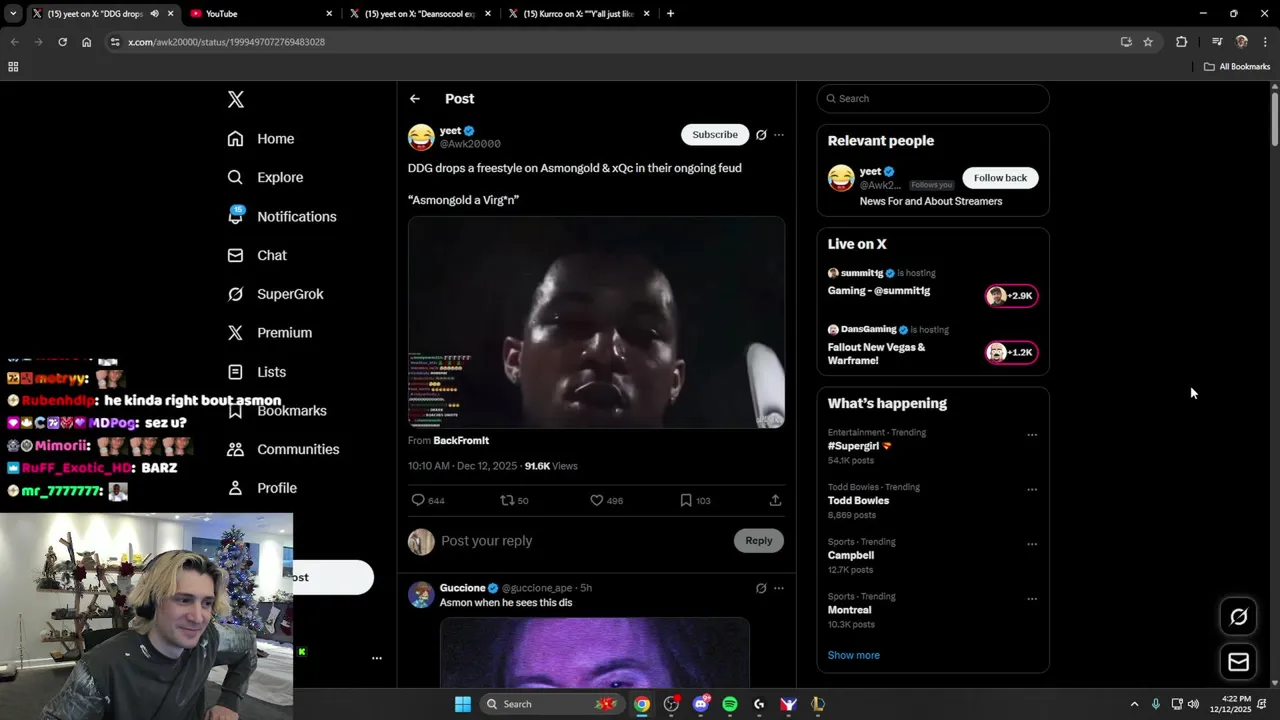
Task: Open Communities in sidebar
Action: [x=283, y=449]
